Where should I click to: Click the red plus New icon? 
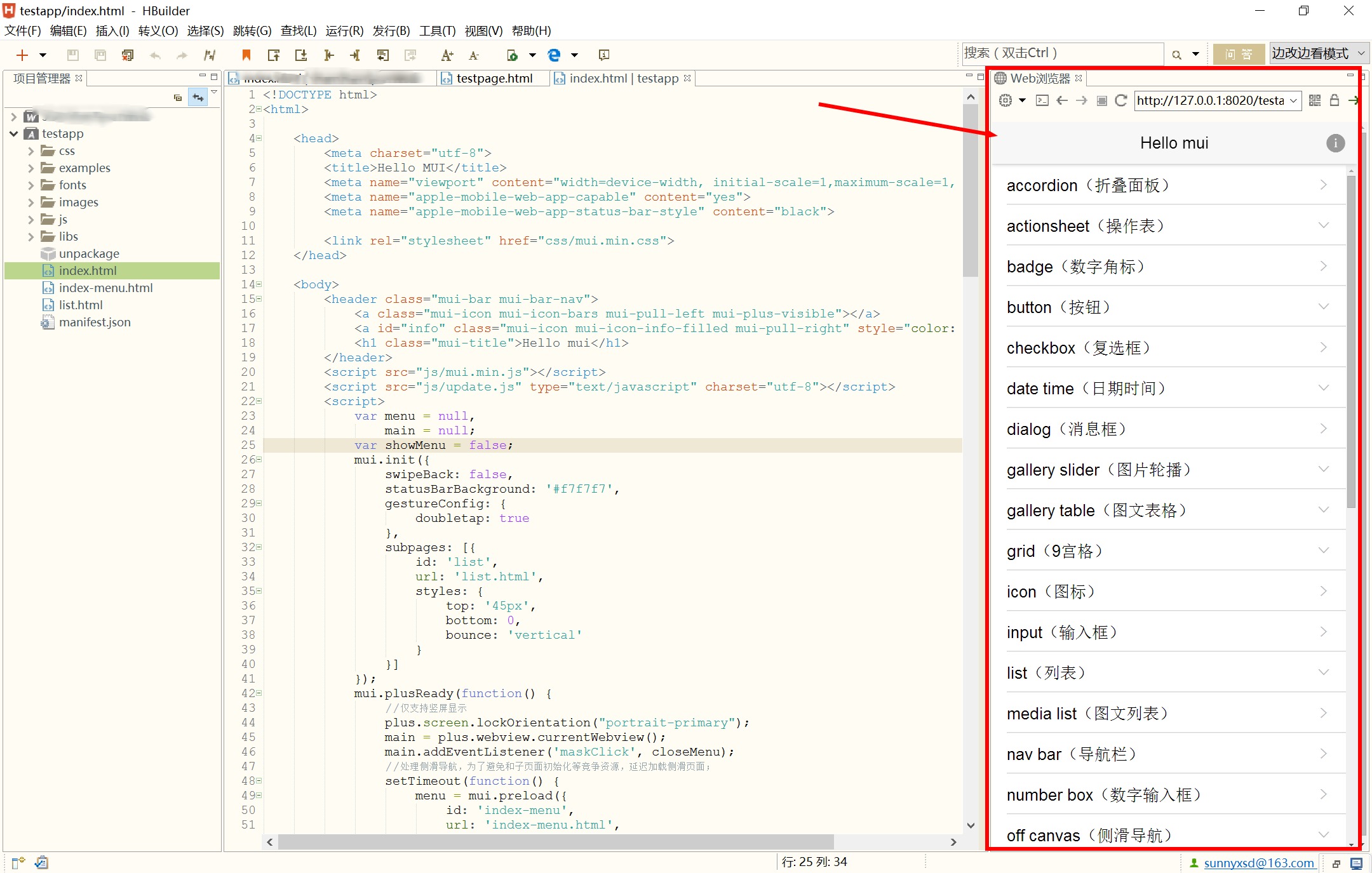tap(22, 55)
